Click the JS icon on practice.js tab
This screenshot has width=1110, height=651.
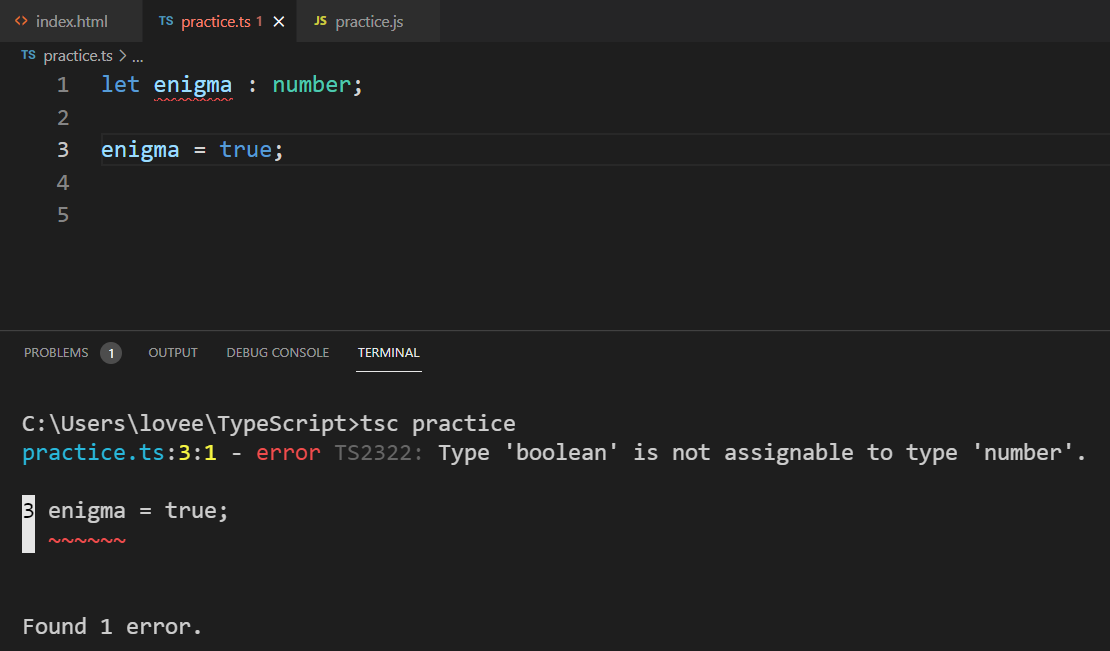(x=320, y=21)
